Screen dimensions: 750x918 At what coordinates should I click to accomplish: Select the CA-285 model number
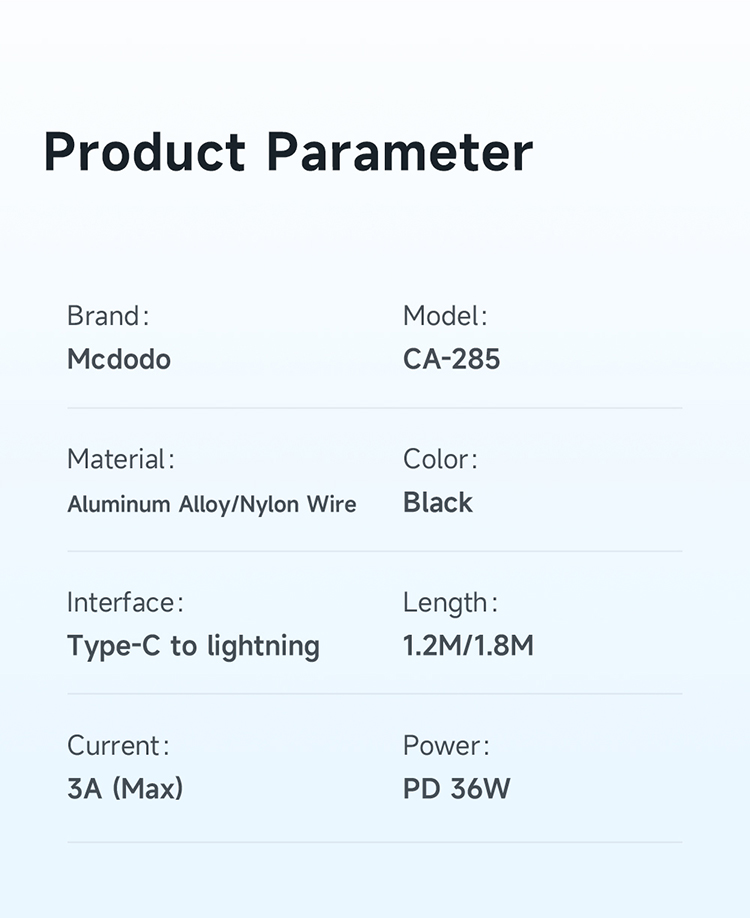452,359
